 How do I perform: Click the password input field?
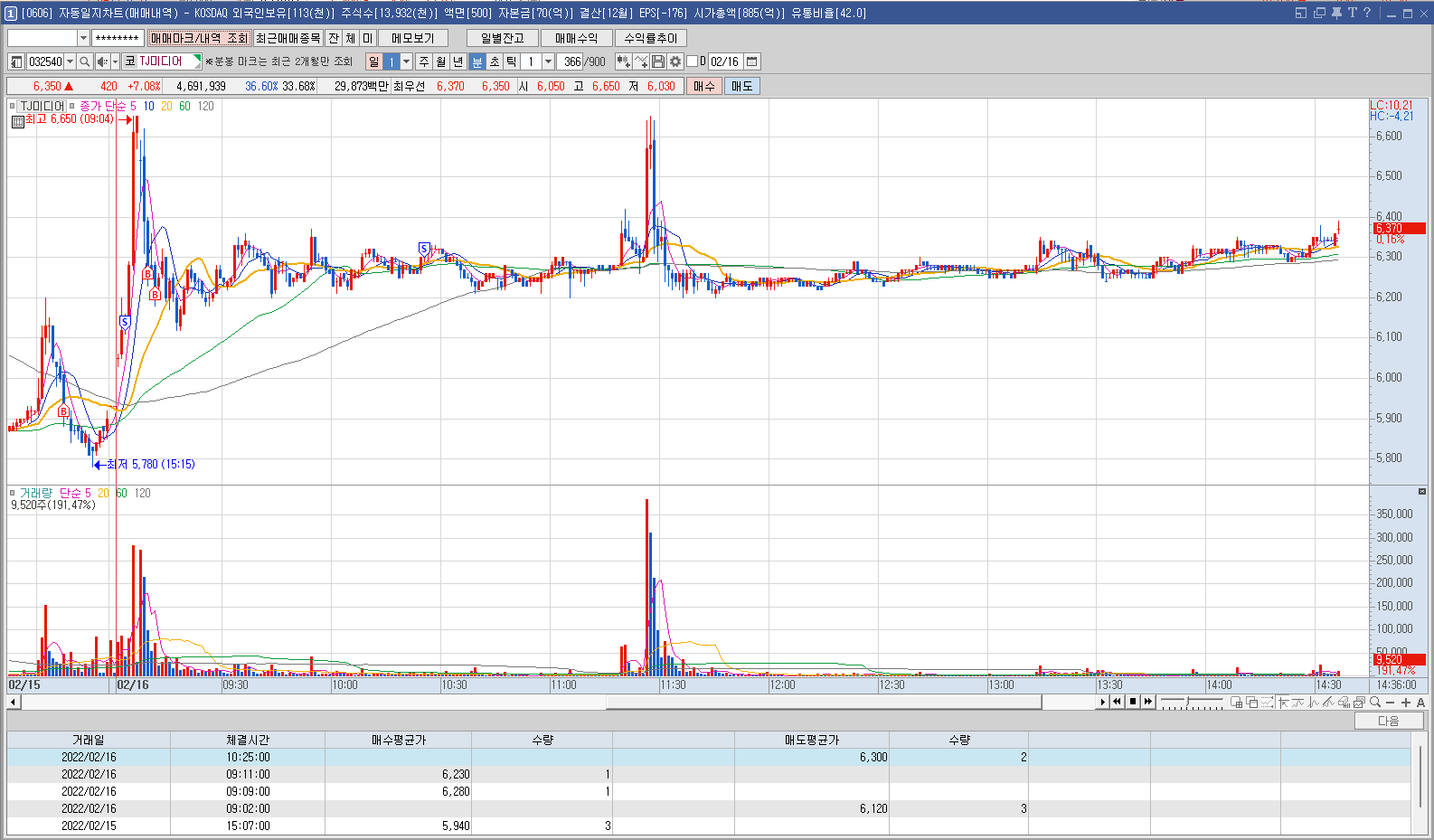click(118, 38)
